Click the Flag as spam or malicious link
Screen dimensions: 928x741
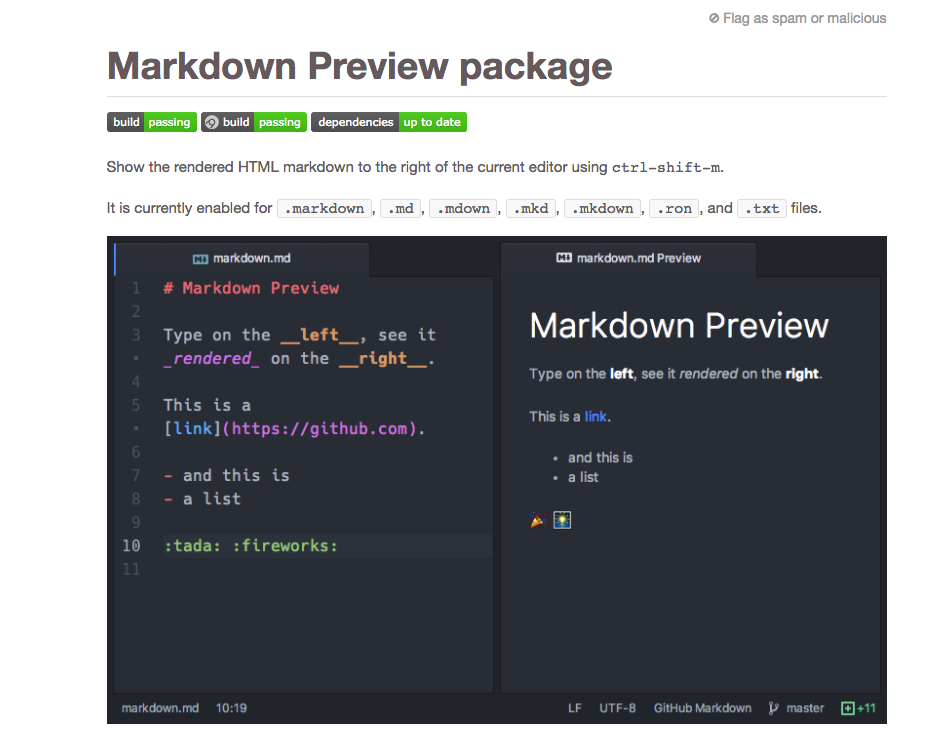point(797,18)
